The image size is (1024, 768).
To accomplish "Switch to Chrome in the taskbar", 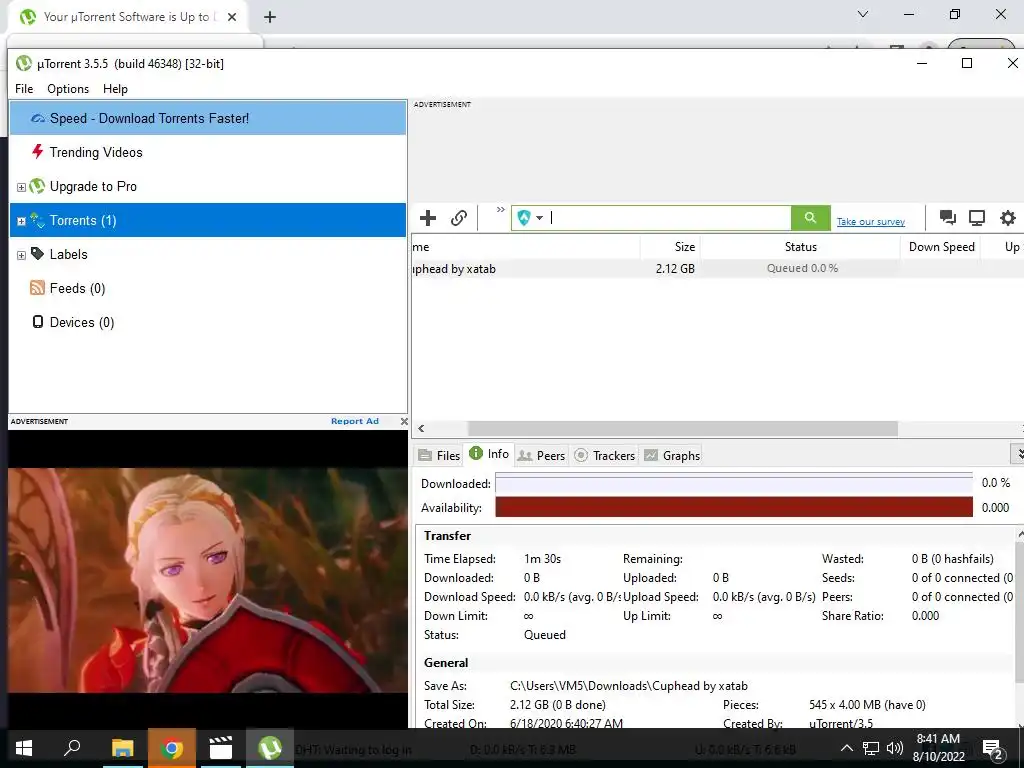I will (x=171, y=748).
